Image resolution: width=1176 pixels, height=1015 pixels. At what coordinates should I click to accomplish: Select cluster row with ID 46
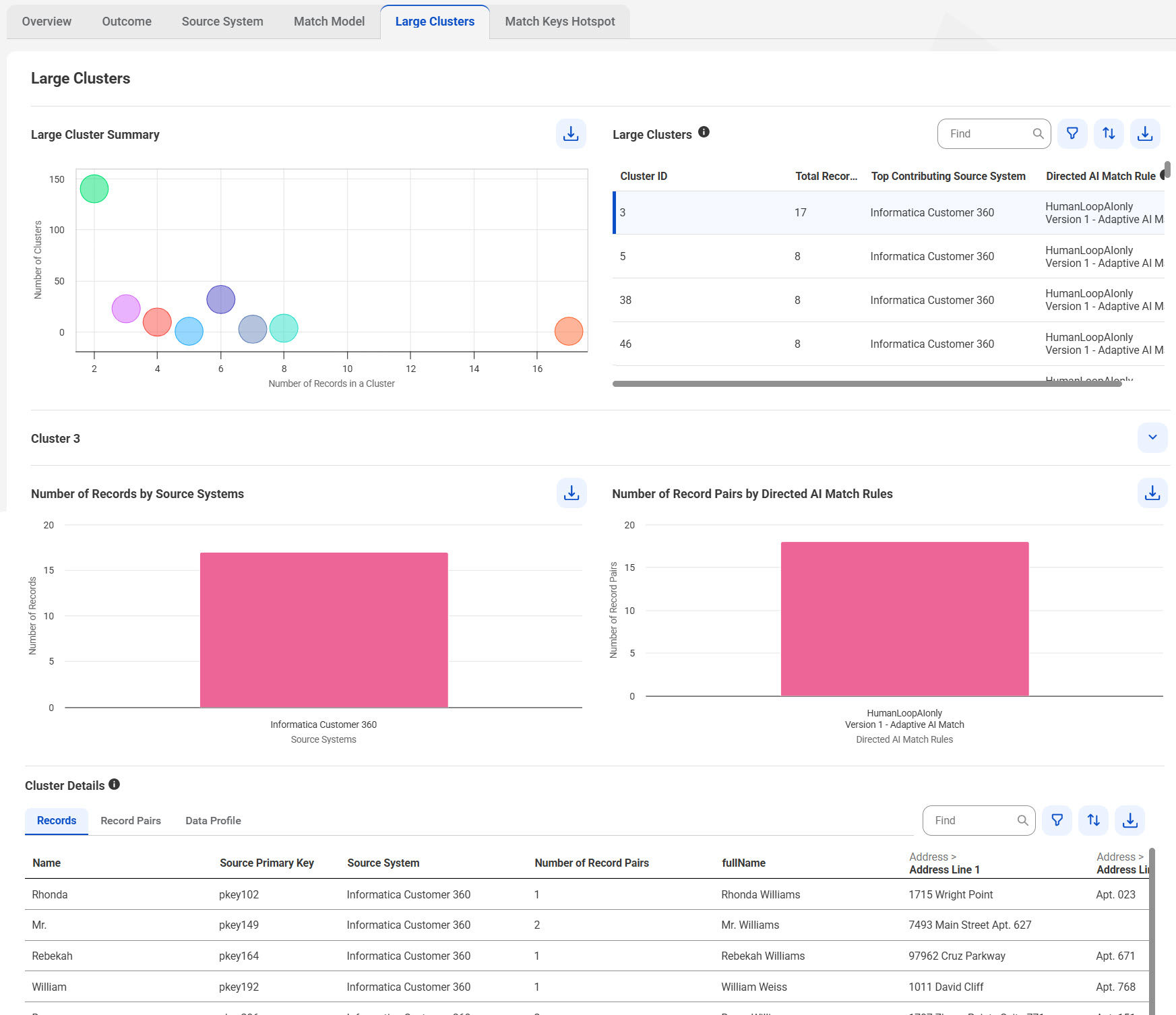coord(888,344)
